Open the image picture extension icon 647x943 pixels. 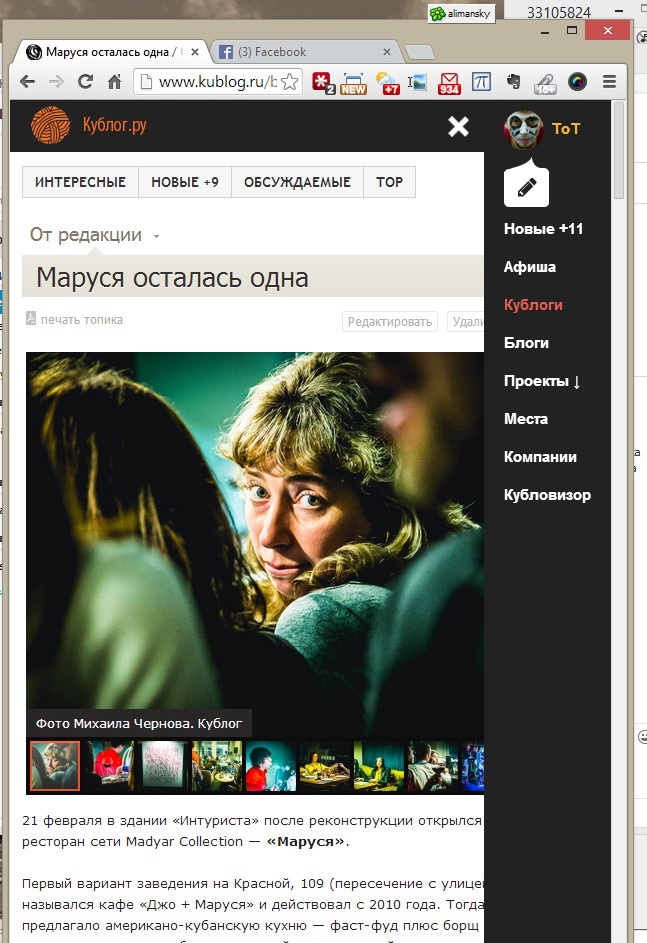tap(417, 82)
